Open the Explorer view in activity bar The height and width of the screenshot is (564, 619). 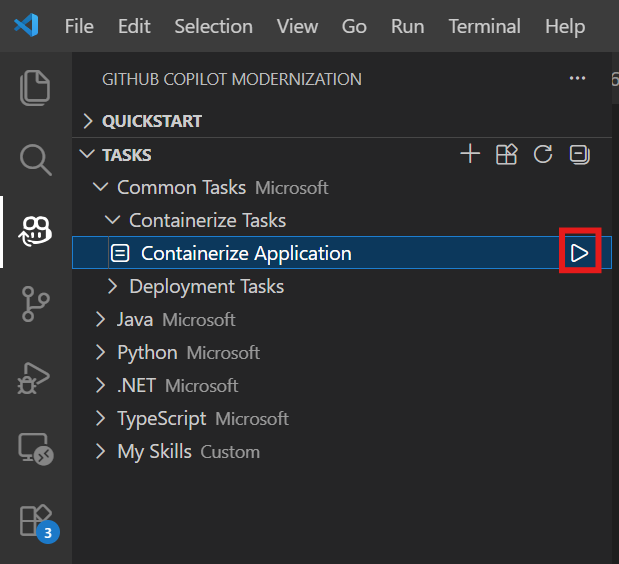click(35, 88)
